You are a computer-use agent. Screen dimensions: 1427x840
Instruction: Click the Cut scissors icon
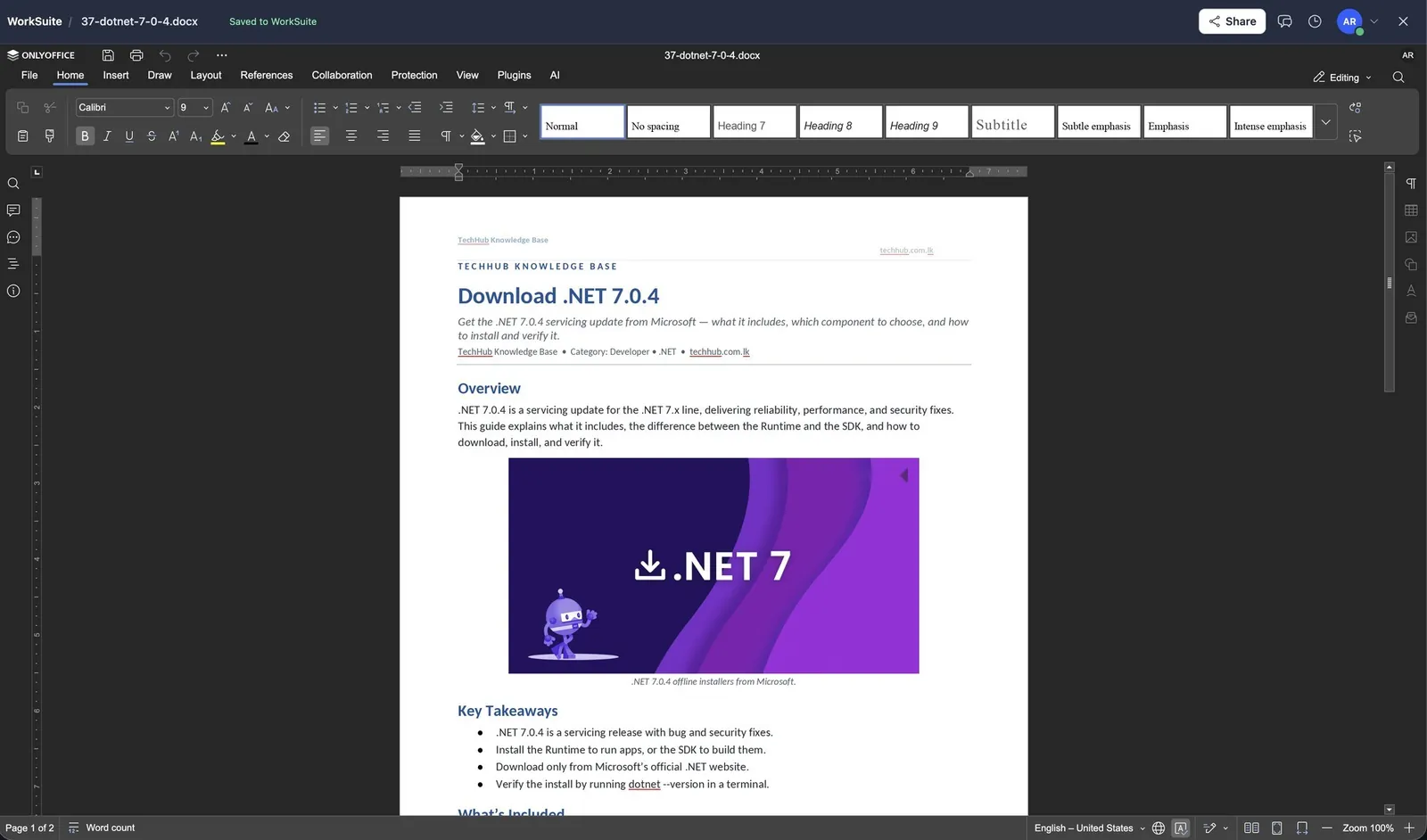[x=50, y=108]
